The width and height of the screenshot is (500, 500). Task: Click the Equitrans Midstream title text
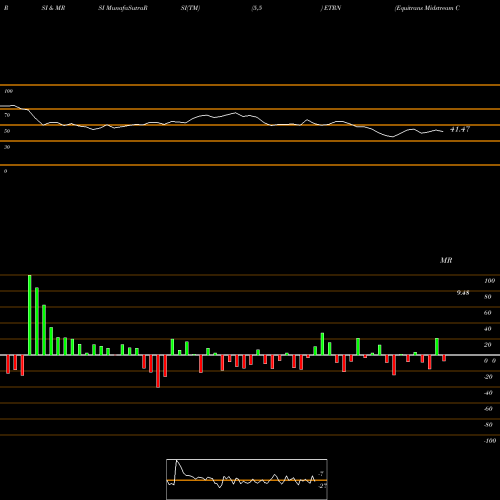tap(427, 8)
